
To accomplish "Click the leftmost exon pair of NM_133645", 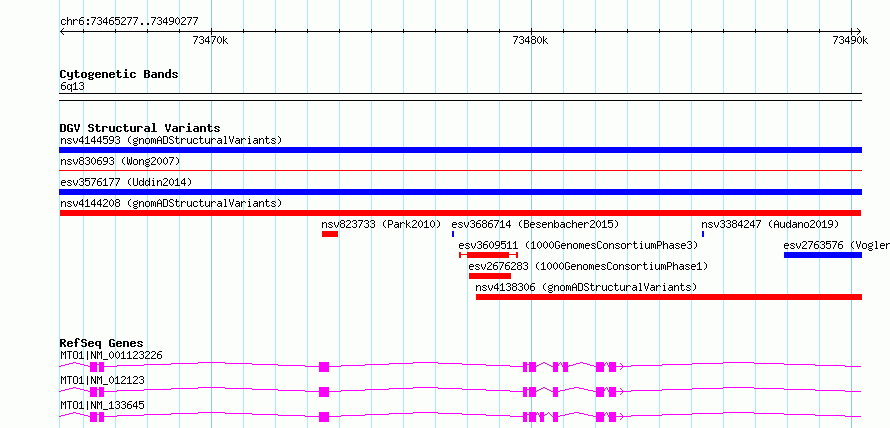I will point(97,417).
